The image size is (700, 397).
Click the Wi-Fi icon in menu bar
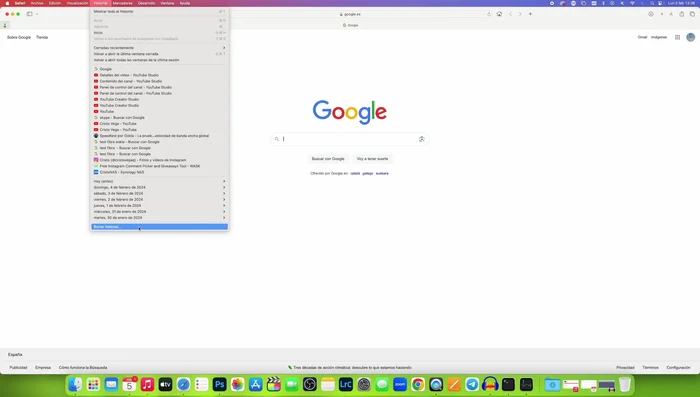coord(632,3)
